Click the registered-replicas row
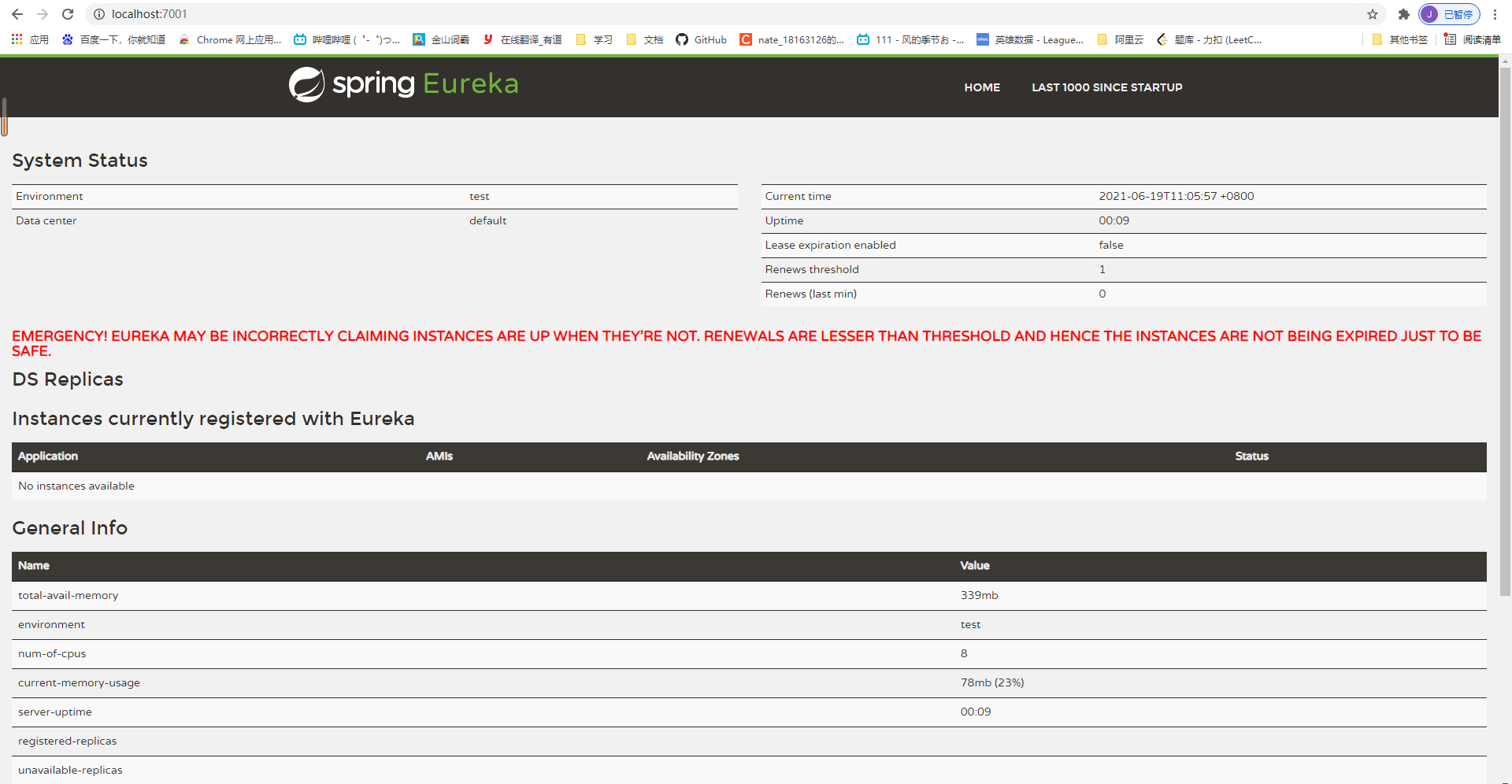This screenshot has height=784, width=1512. tap(749, 741)
